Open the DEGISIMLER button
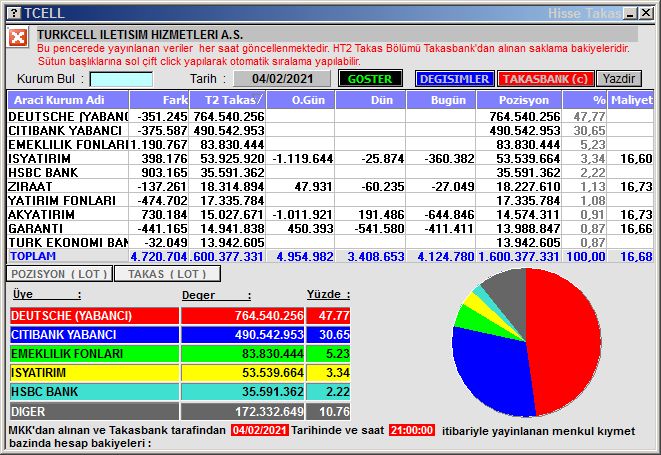The width and height of the screenshot is (661, 455). pos(454,79)
